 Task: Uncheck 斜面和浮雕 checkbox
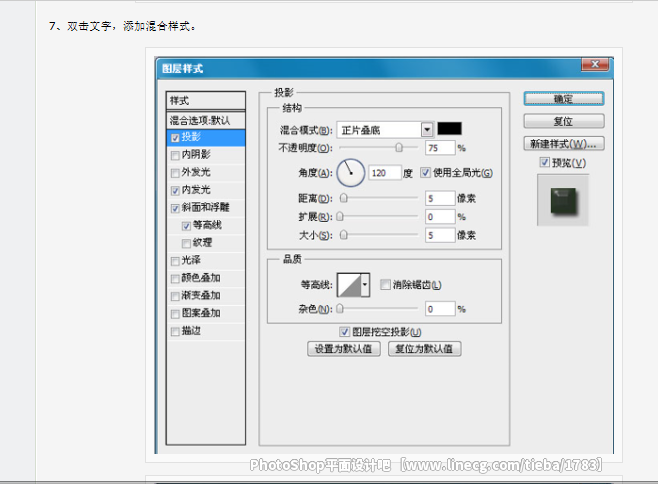[175, 209]
